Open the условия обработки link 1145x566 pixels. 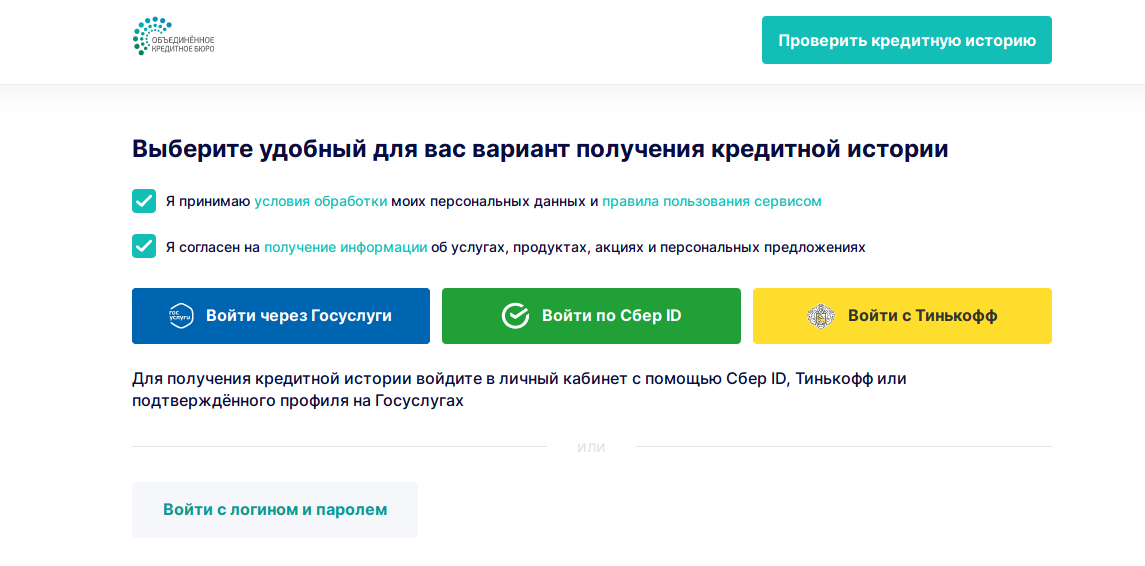coord(321,202)
